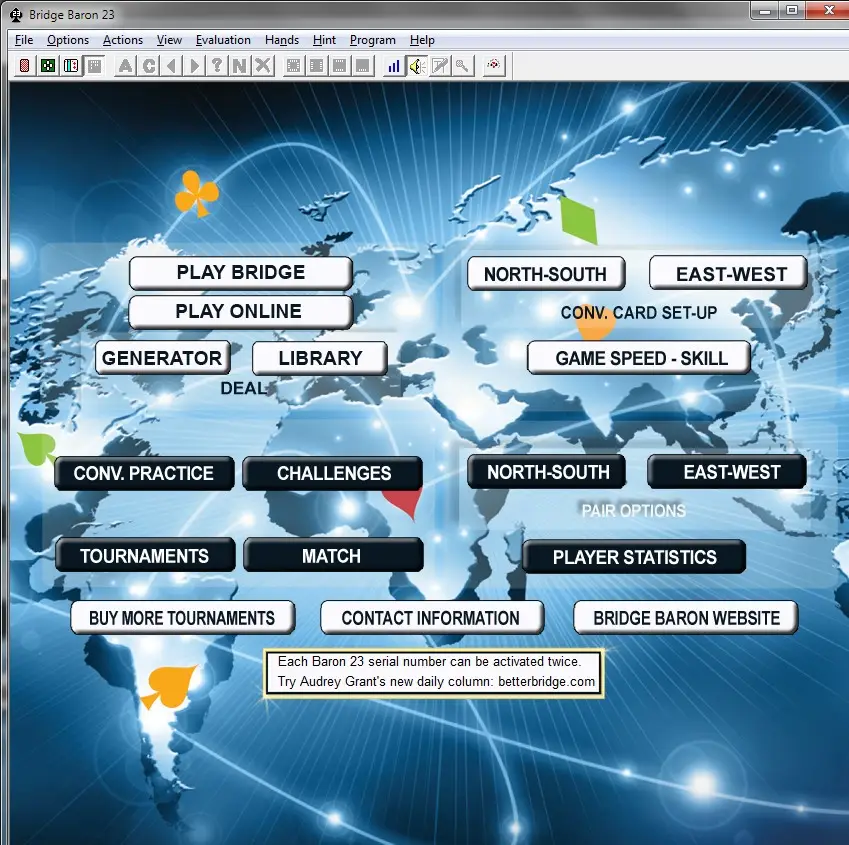Screen dimensions: 849x845
Task: Click BUY MORE TOURNAMENTS
Action: click(x=182, y=618)
